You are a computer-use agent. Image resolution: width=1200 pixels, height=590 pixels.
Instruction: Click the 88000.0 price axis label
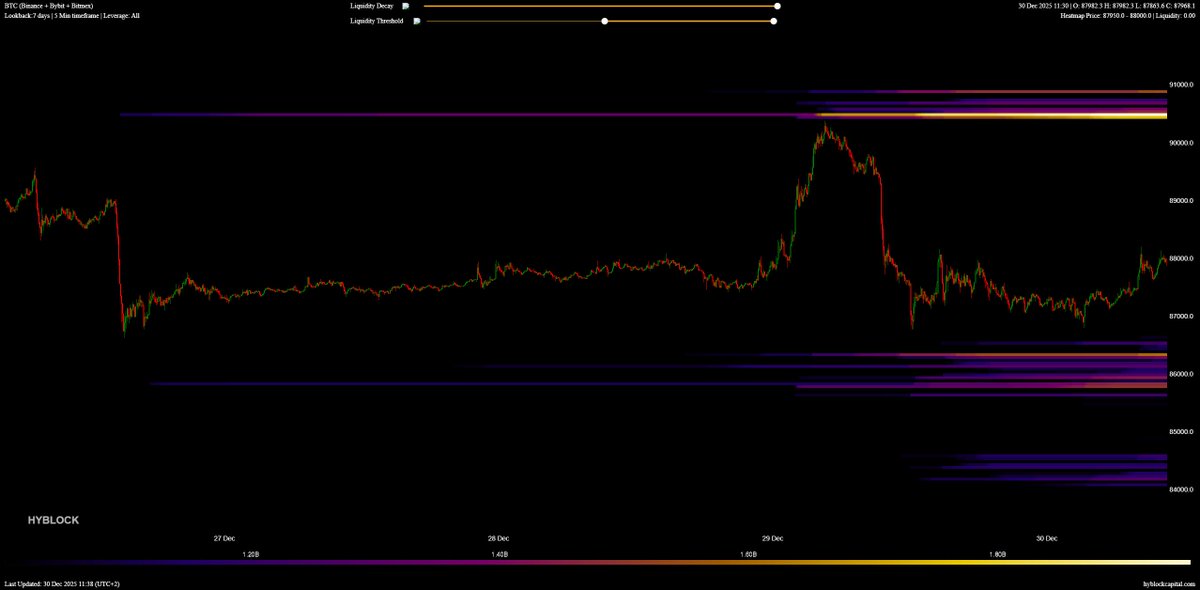point(1181,259)
